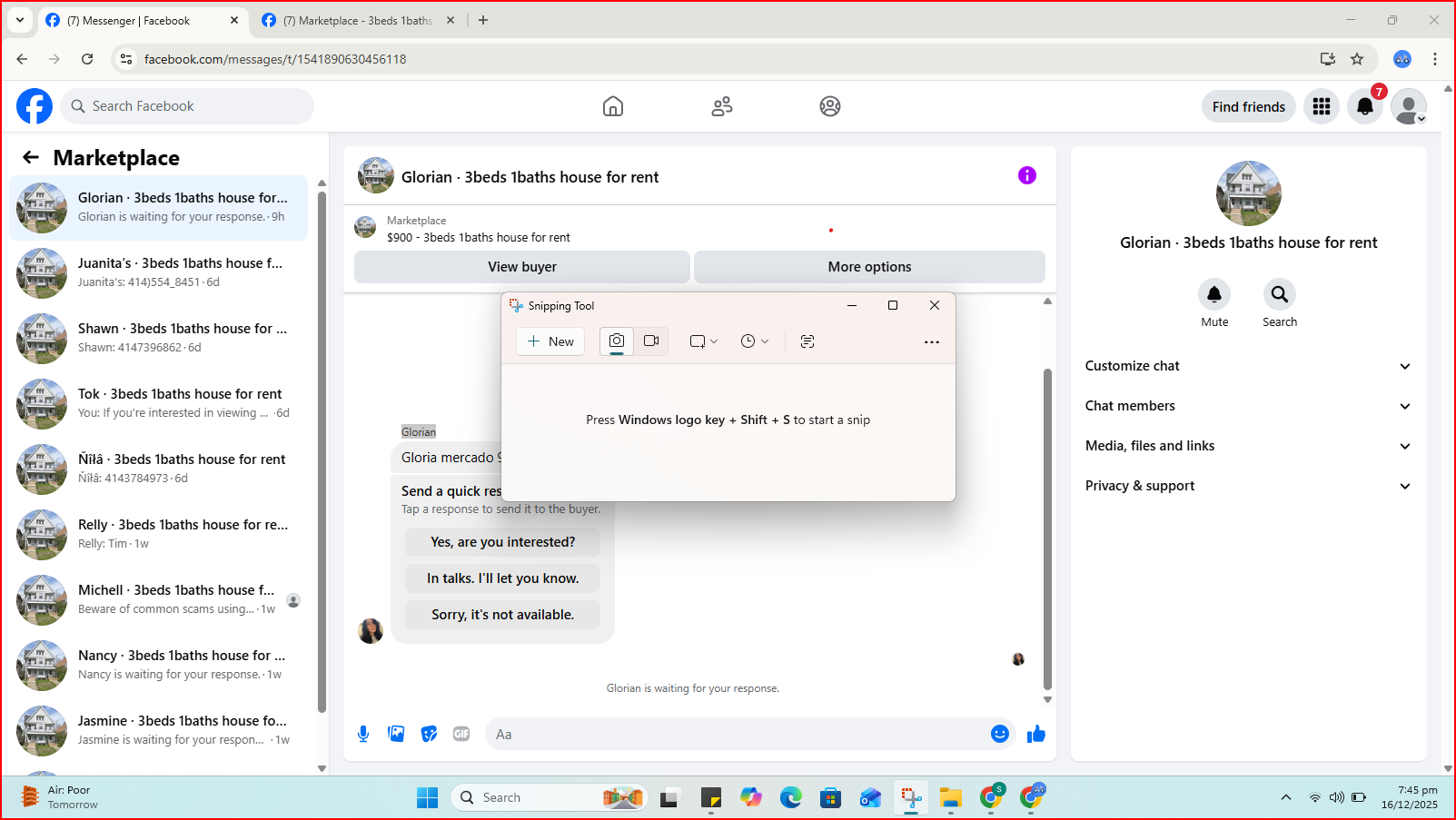Click the Chrome address bar URL
Screen dimensions: 1456x820
click(x=275, y=59)
